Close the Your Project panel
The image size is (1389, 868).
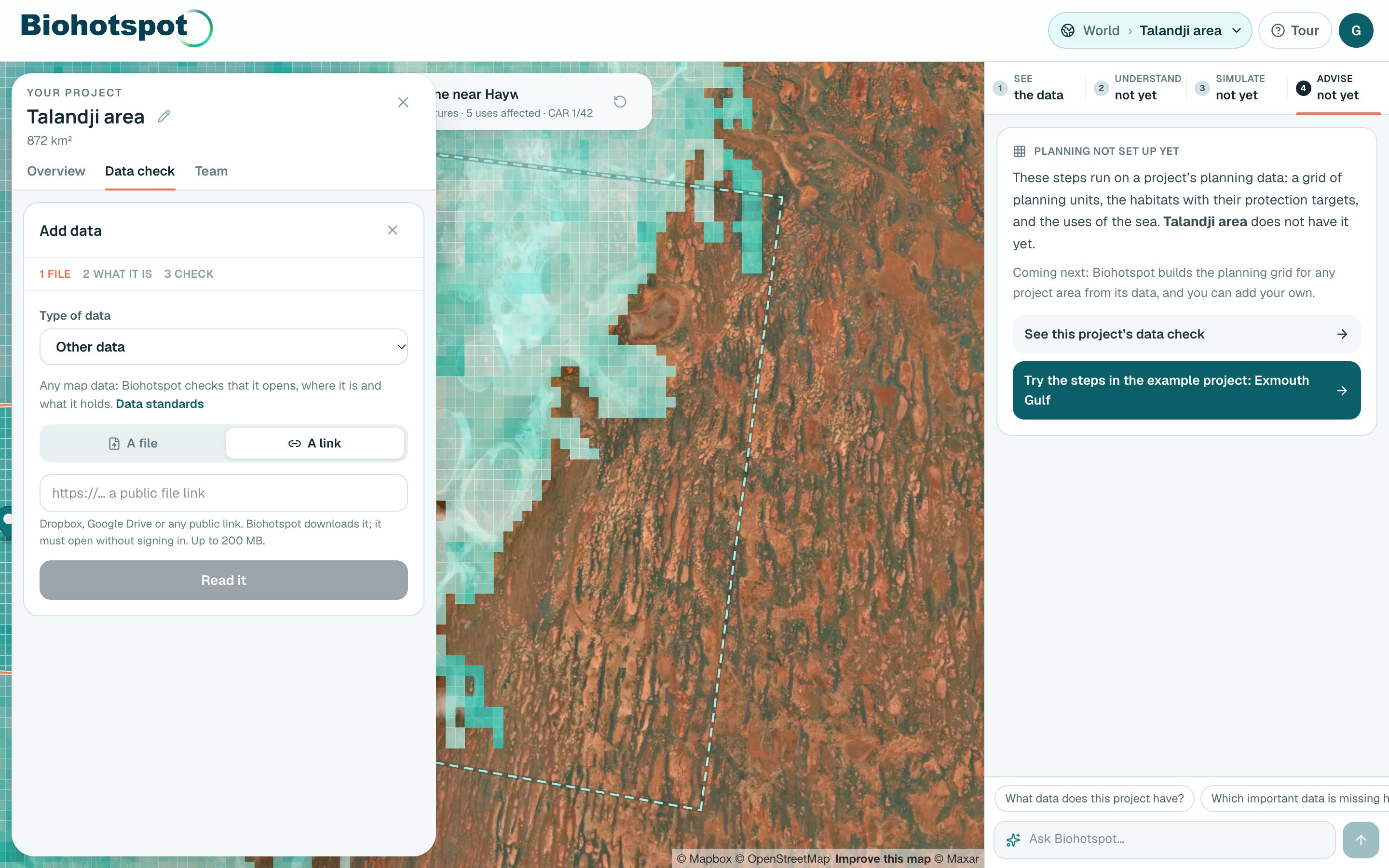[403, 102]
